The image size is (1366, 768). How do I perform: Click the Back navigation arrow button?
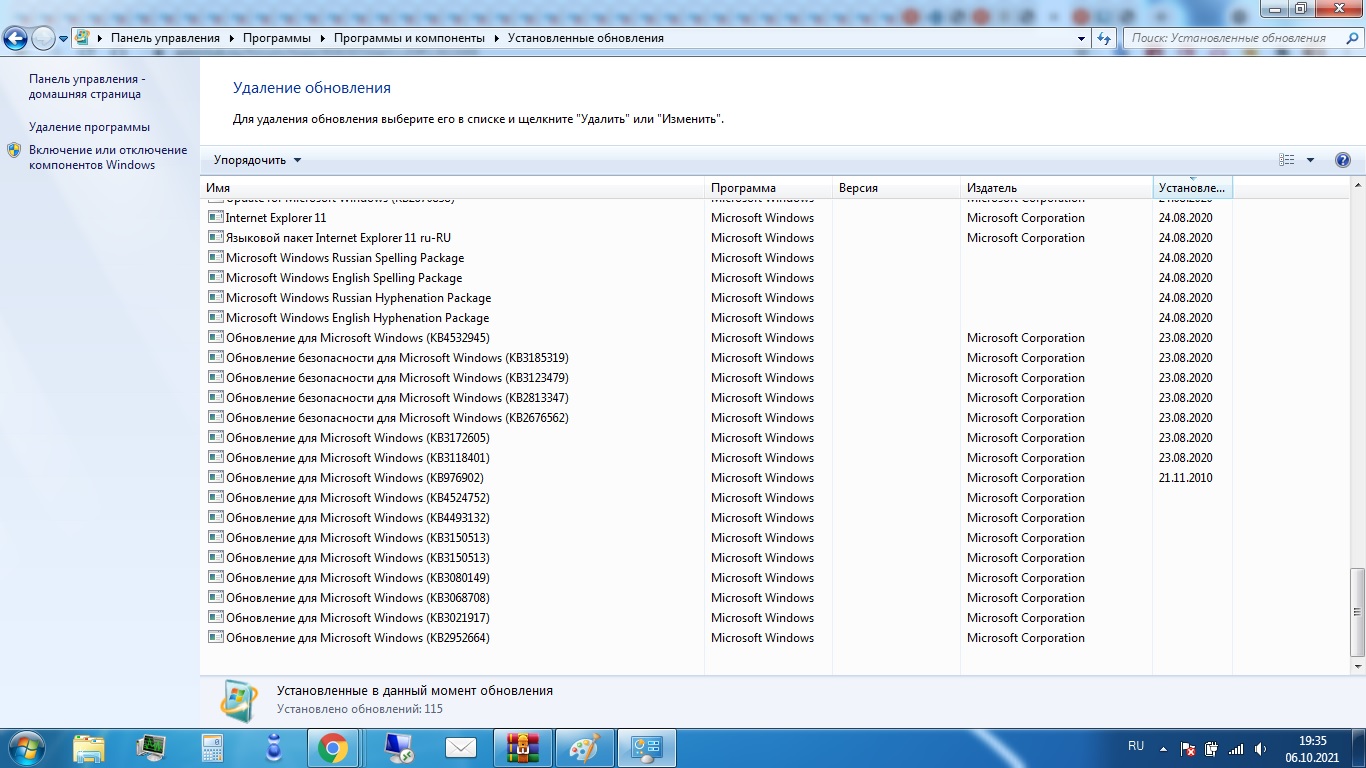[16, 38]
